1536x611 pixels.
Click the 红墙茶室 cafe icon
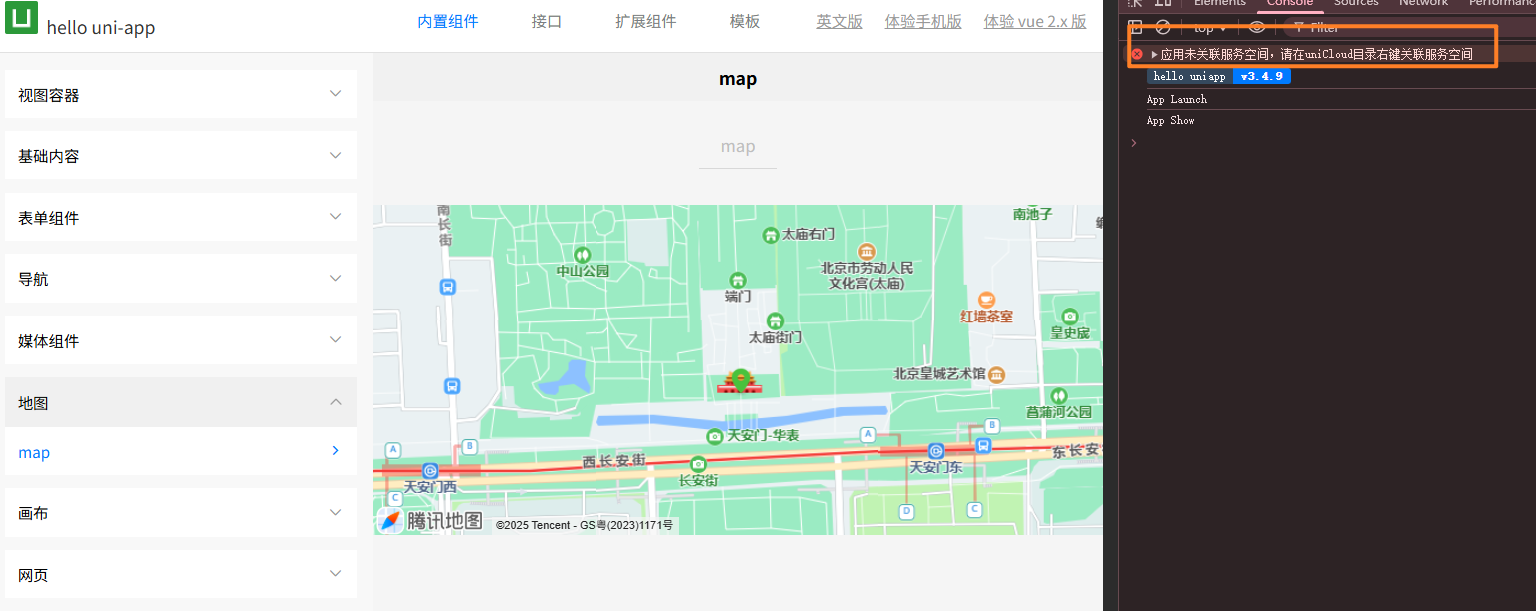987,299
